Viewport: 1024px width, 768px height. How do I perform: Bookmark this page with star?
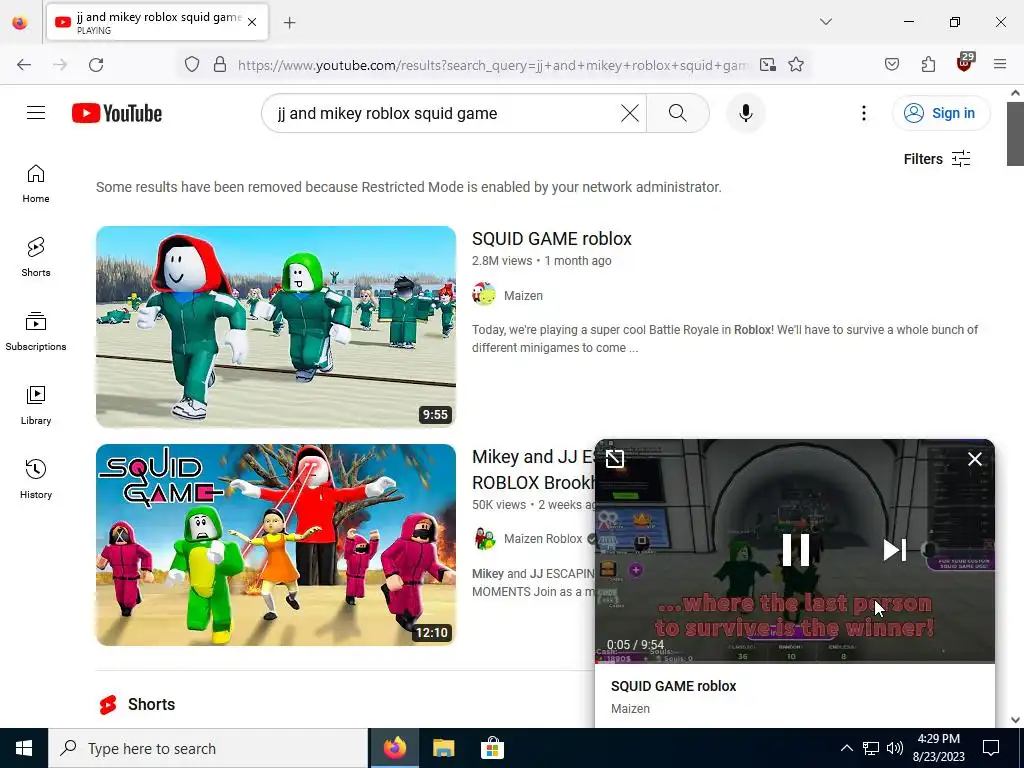(x=795, y=65)
